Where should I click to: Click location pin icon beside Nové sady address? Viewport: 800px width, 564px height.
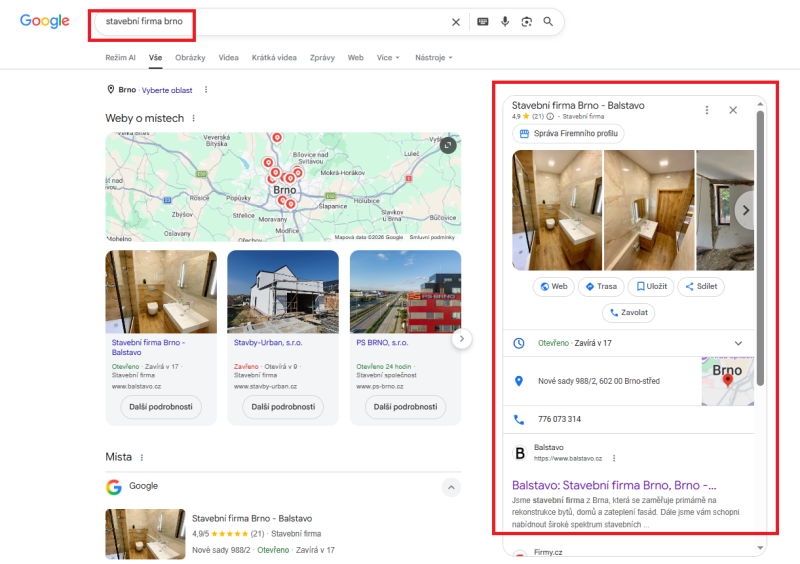pyautogui.click(x=519, y=381)
